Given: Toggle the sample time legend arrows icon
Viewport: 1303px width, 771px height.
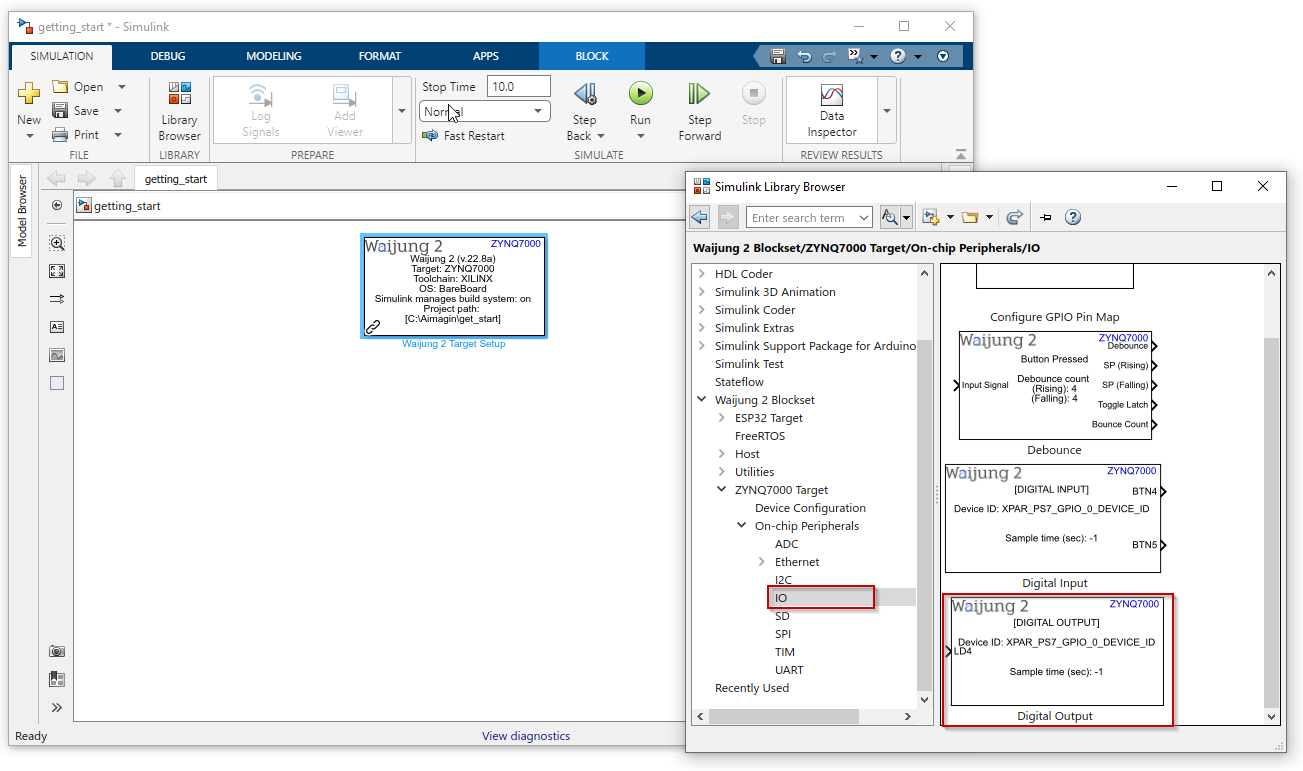Looking at the screenshot, I should click(x=57, y=299).
